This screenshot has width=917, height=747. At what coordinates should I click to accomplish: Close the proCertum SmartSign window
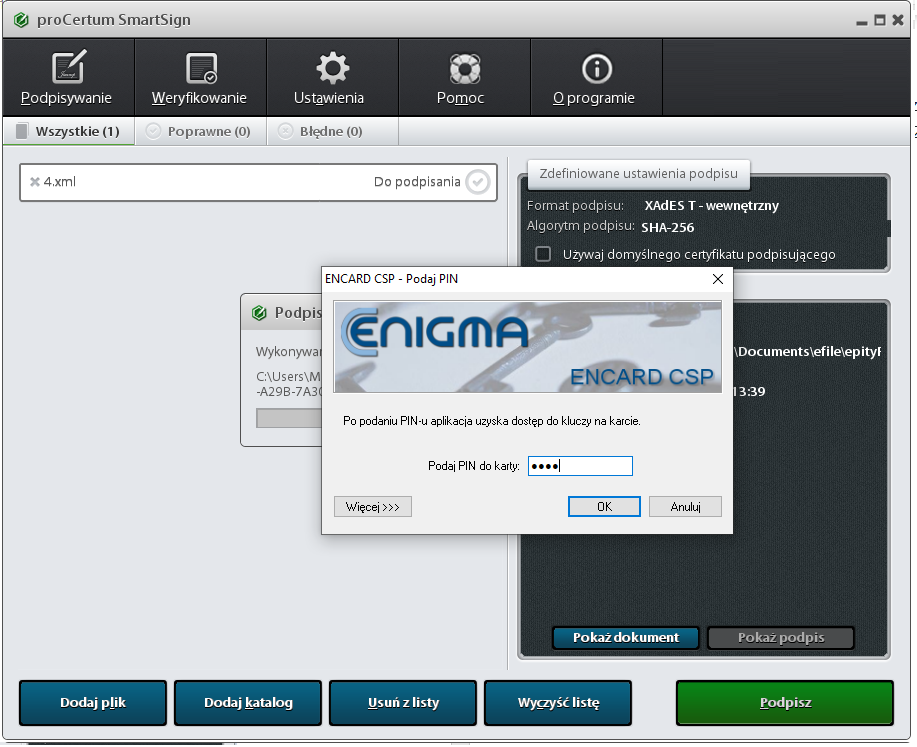(898, 20)
